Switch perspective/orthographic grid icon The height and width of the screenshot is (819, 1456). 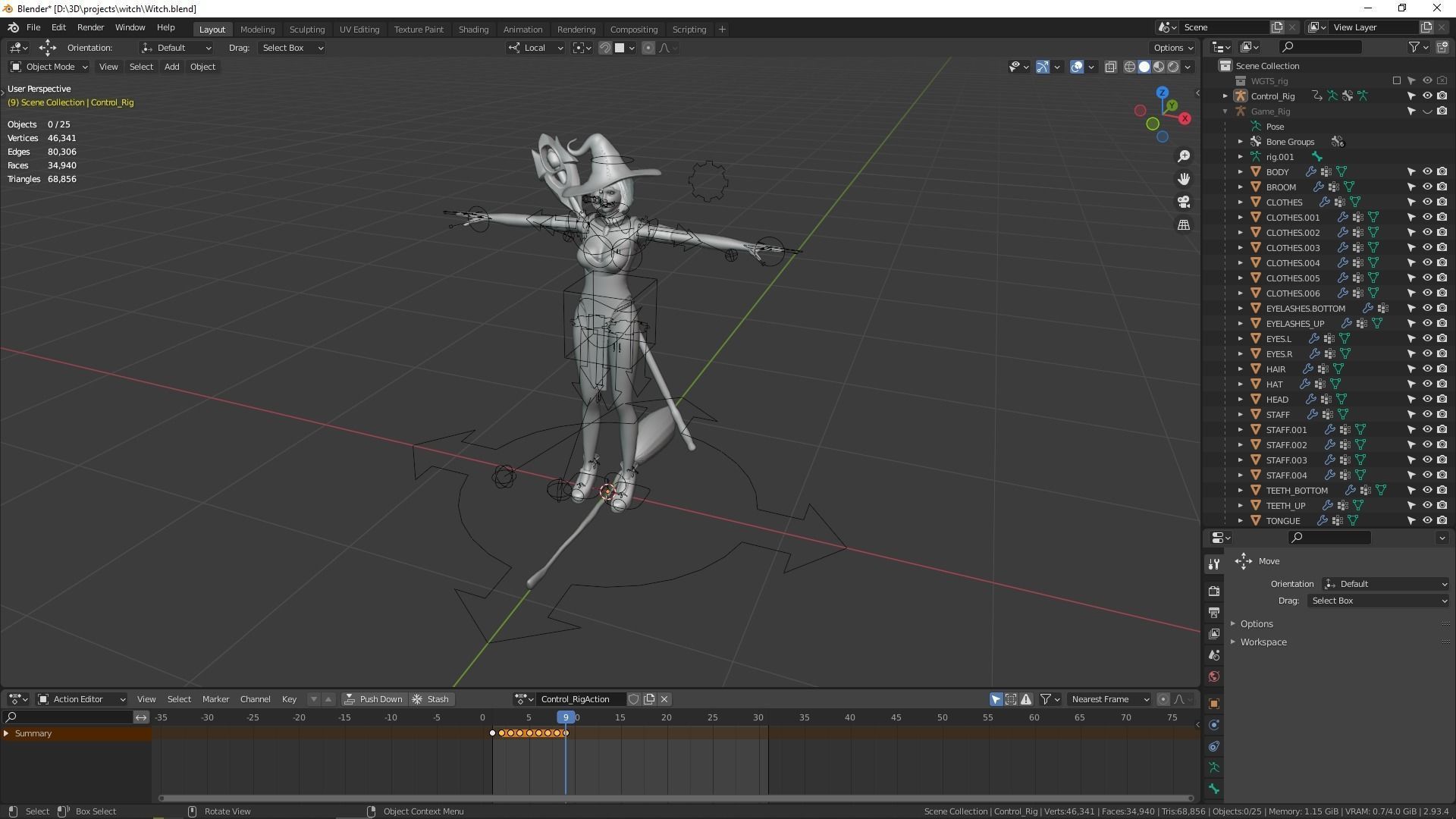click(1184, 225)
